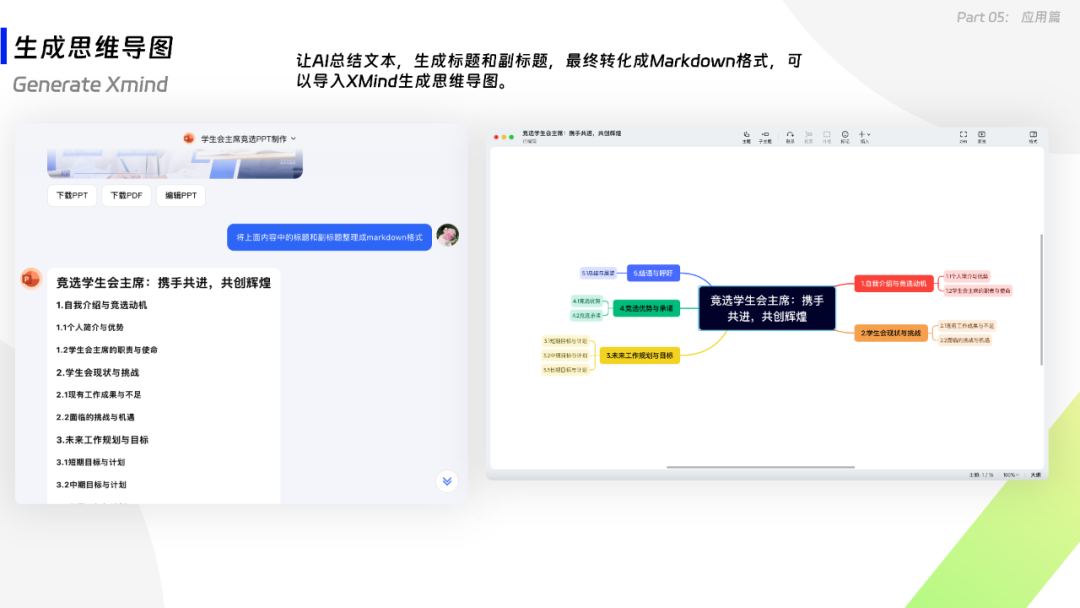Viewport: 1080px width, 608px height.
Task: Select the subtopic 5.1总结与展望 in mind map
Action: click(x=598, y=273)
